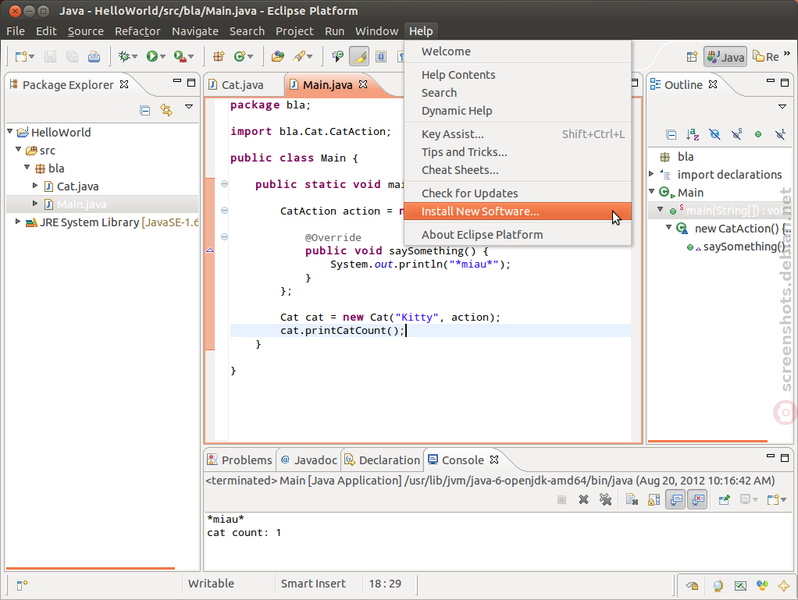Toggle Mark Occurrences highlighter icon
Image resolution: width=798 pixels, height=600 pixels.
click(359, 56)
